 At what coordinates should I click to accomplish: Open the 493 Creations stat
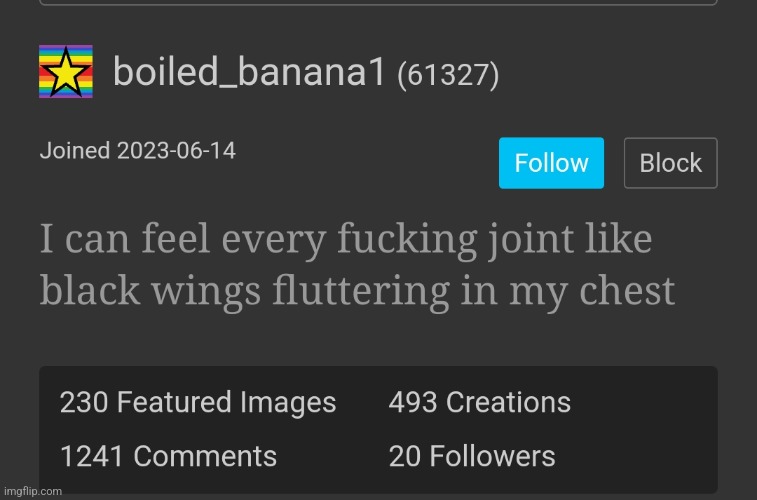click(479, 403)
